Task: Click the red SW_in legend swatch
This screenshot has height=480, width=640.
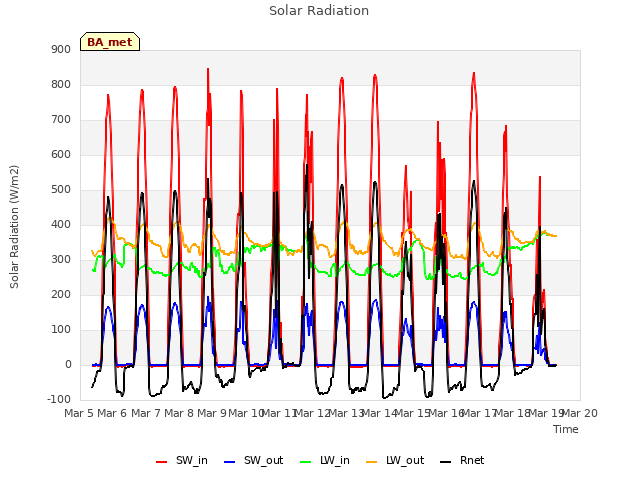Action: click(162, 462)
